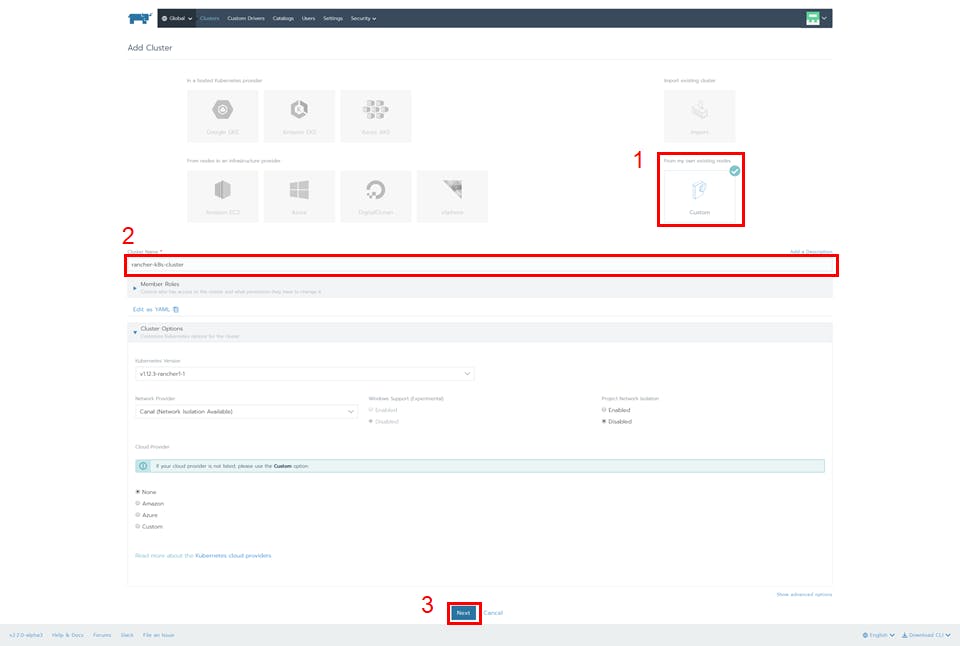The height and width of the screenshot is (646, 960).
Task: Select the Azure AKS provider tile
Action: pos(375,116)
